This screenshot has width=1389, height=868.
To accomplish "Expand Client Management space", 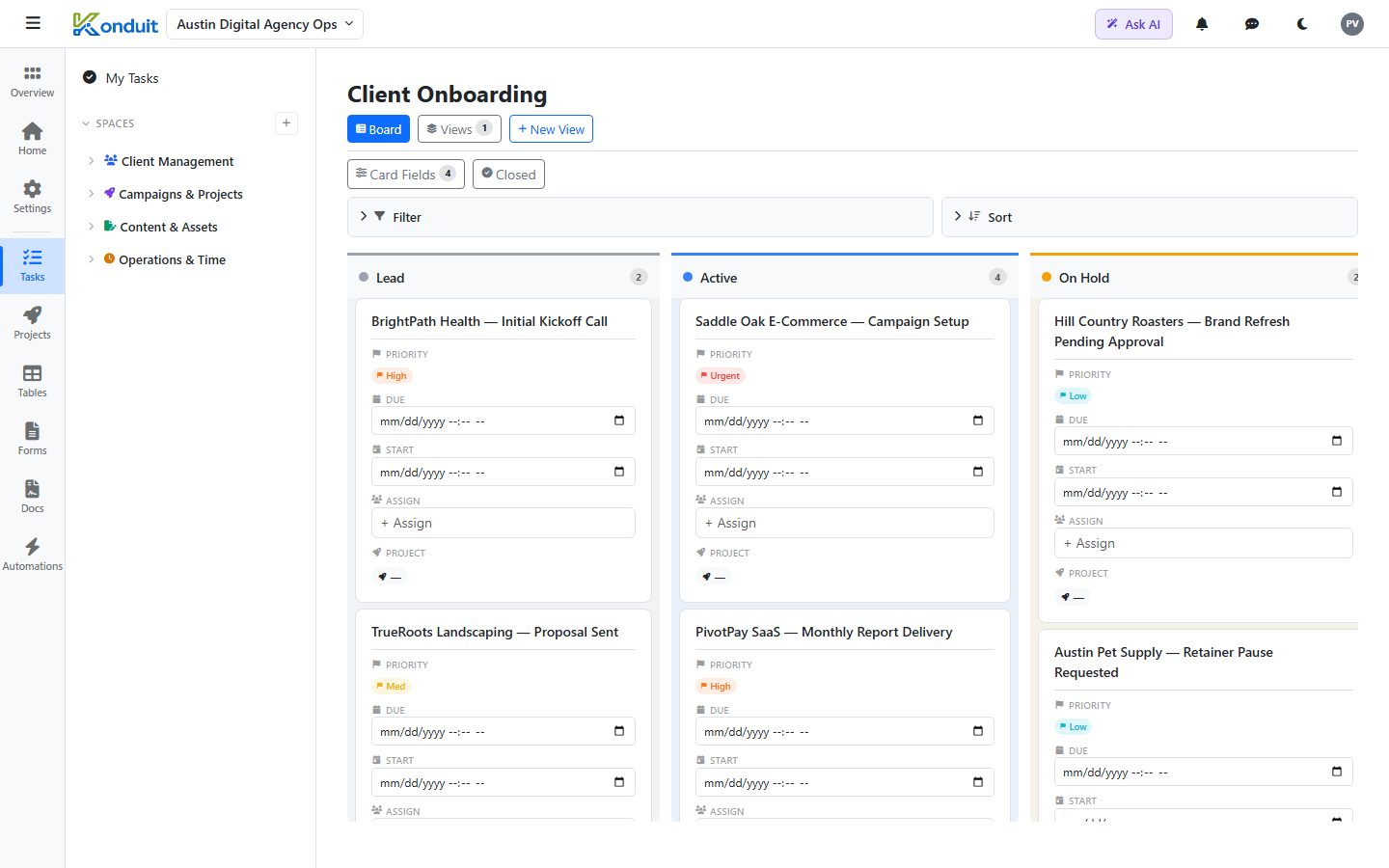I will (x=91, y=161).
